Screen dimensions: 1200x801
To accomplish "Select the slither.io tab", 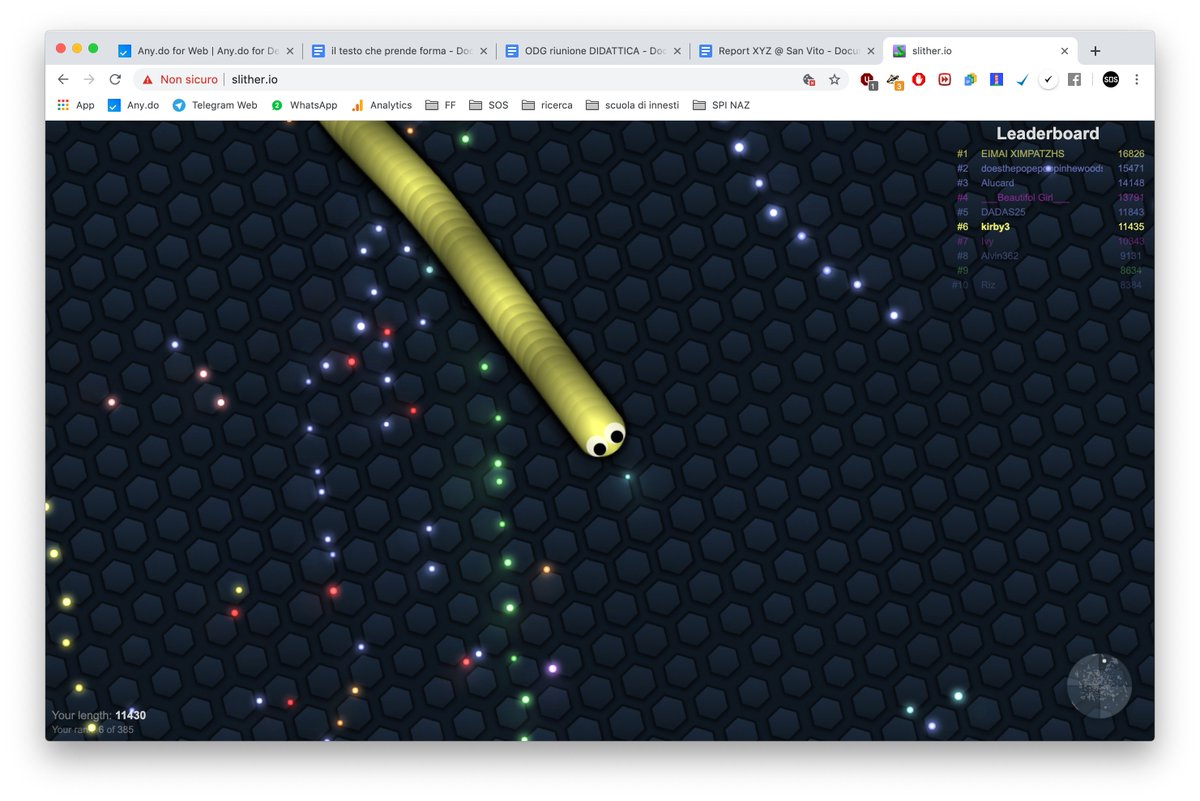I will [x=980, y=50].
